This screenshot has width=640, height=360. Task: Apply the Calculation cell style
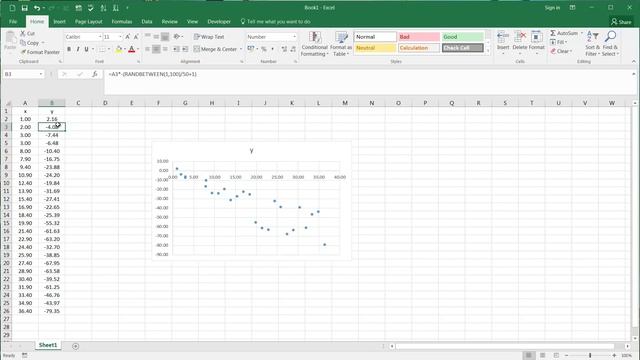pyautogui.click(x=419, y=48)
